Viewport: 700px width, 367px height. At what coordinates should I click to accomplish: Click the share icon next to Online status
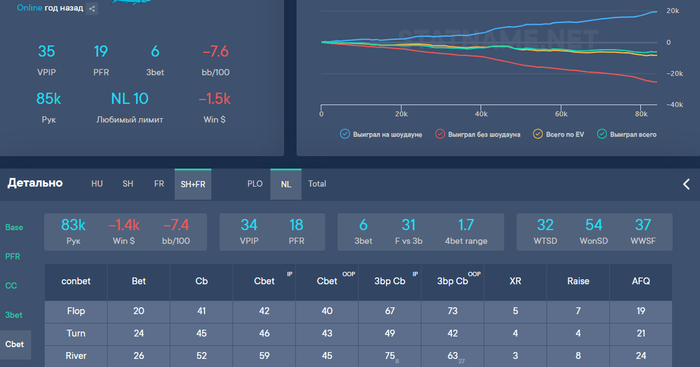[x=92, y=8]
